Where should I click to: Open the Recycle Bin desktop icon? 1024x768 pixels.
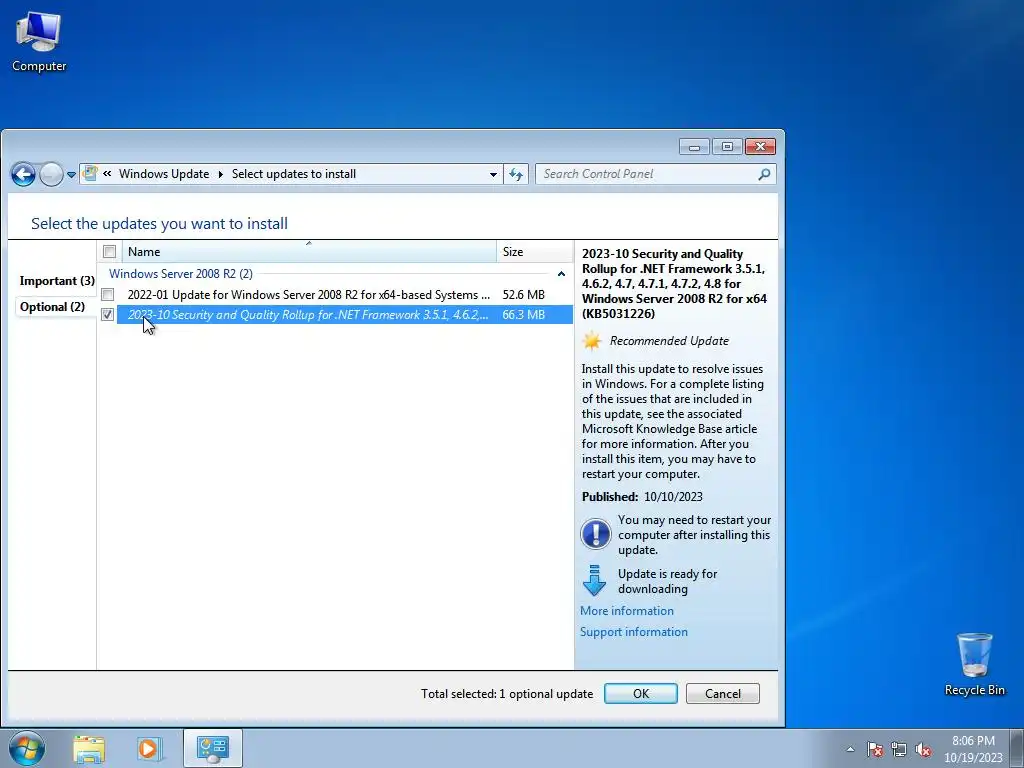974,664
